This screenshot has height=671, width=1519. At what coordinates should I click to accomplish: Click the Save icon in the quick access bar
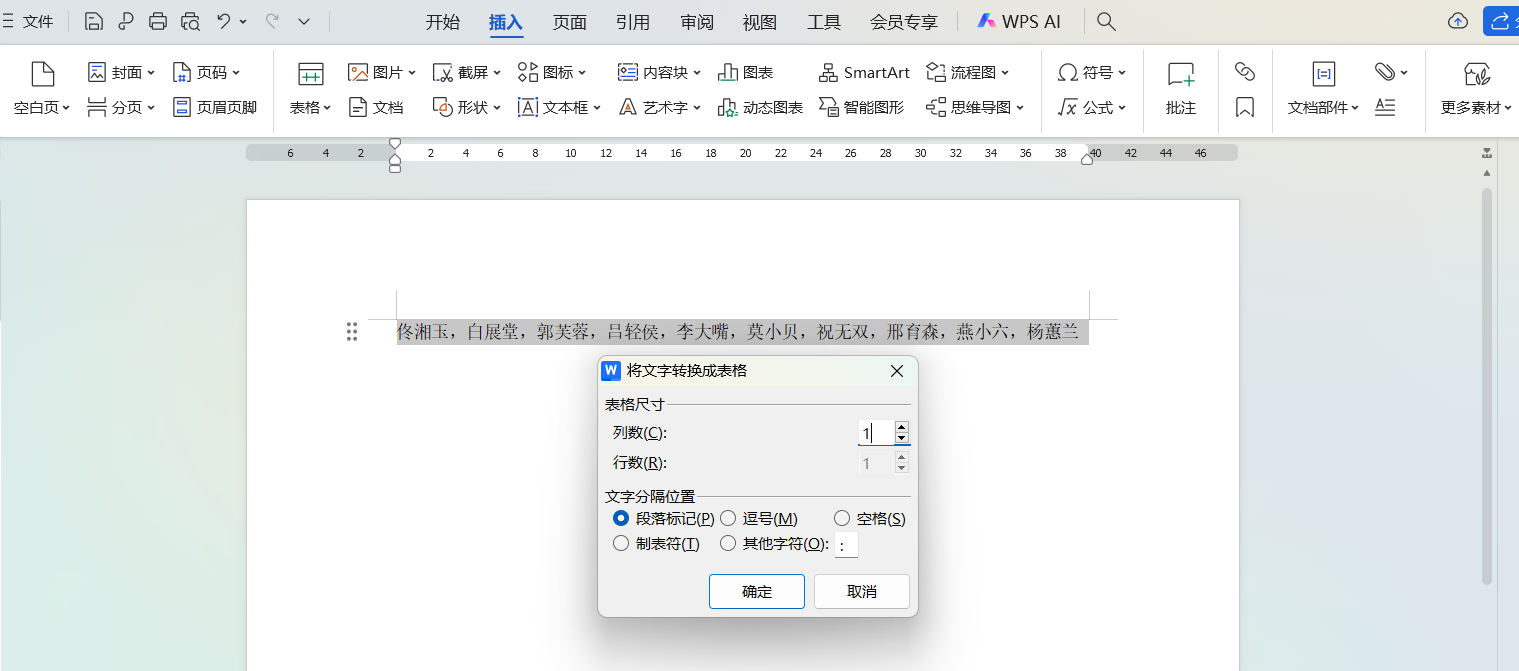point(93,20)
